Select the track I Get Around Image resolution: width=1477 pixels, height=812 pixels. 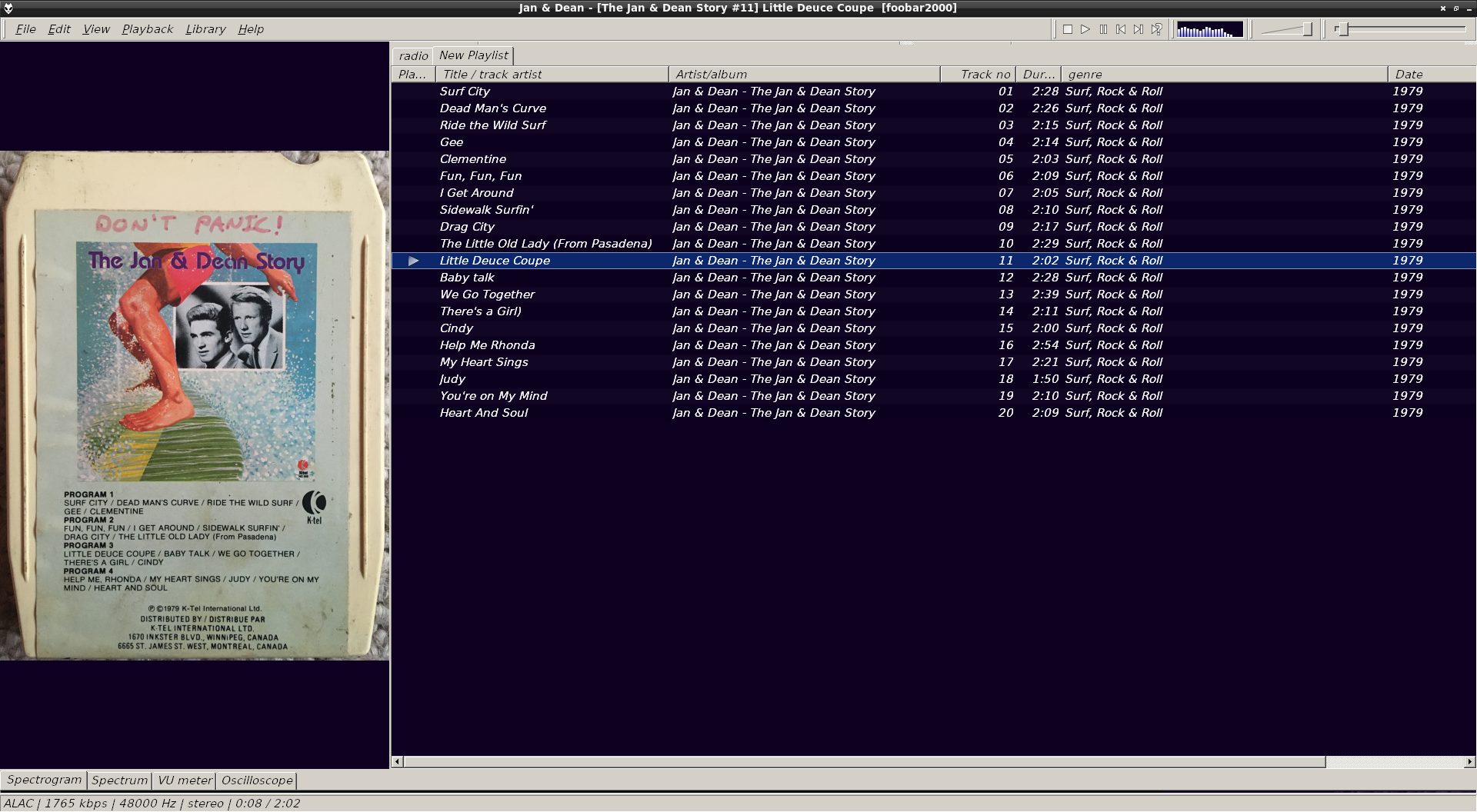click(x=933, y=193)
